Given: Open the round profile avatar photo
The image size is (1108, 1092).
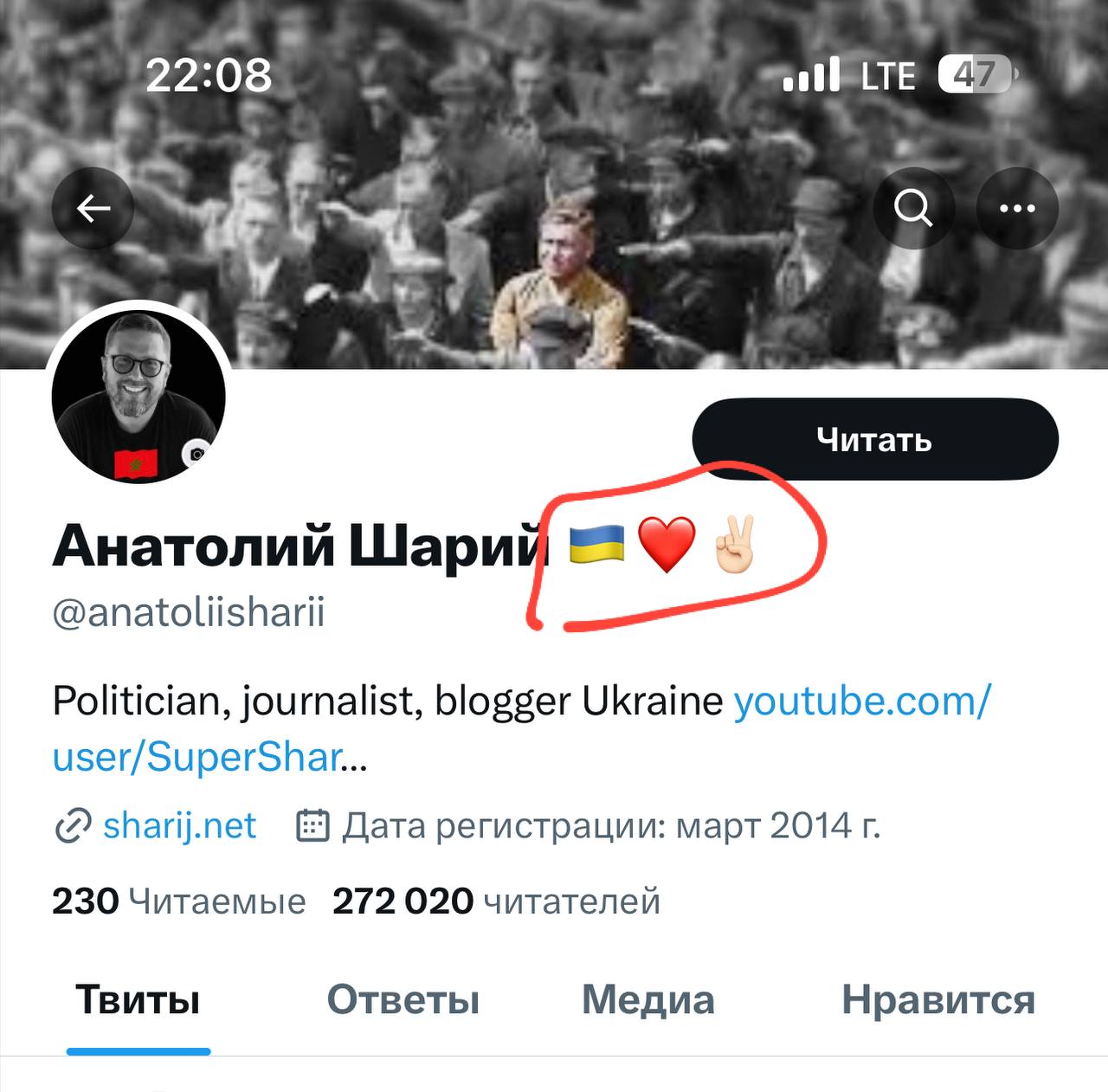Looking at the screenshot, I should point(138,397).
